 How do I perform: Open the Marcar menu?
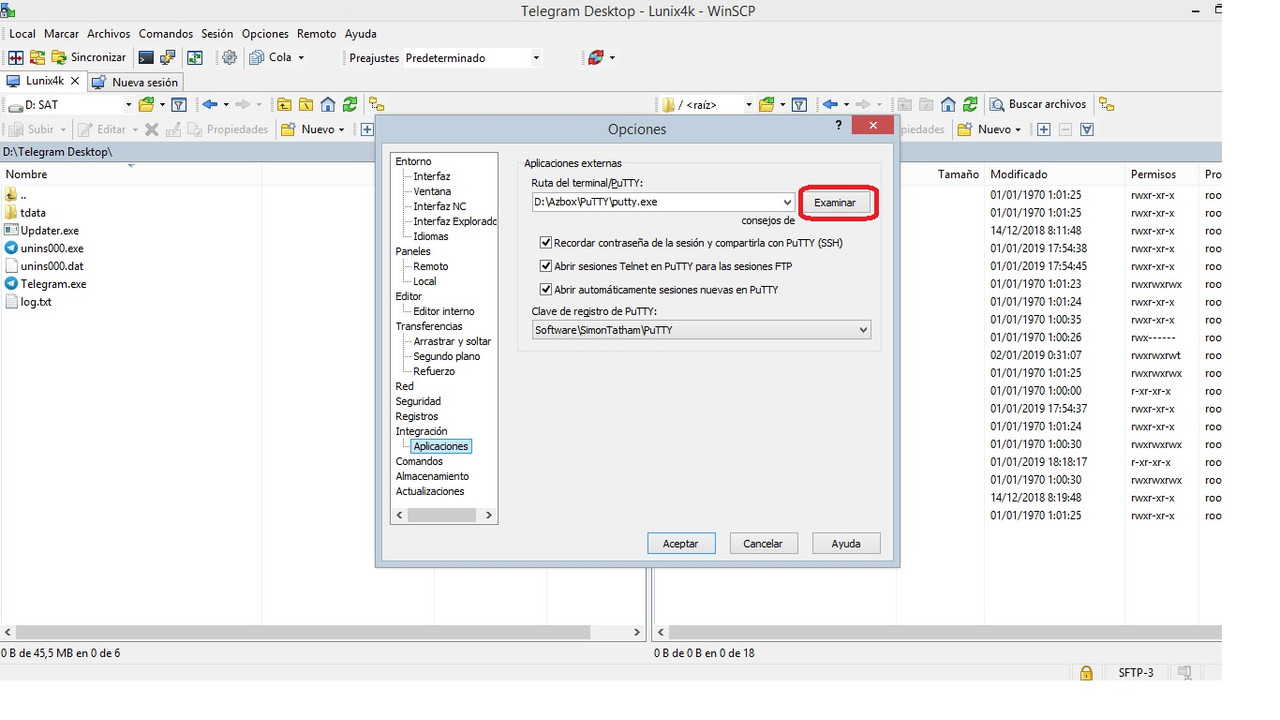point(61,33)
